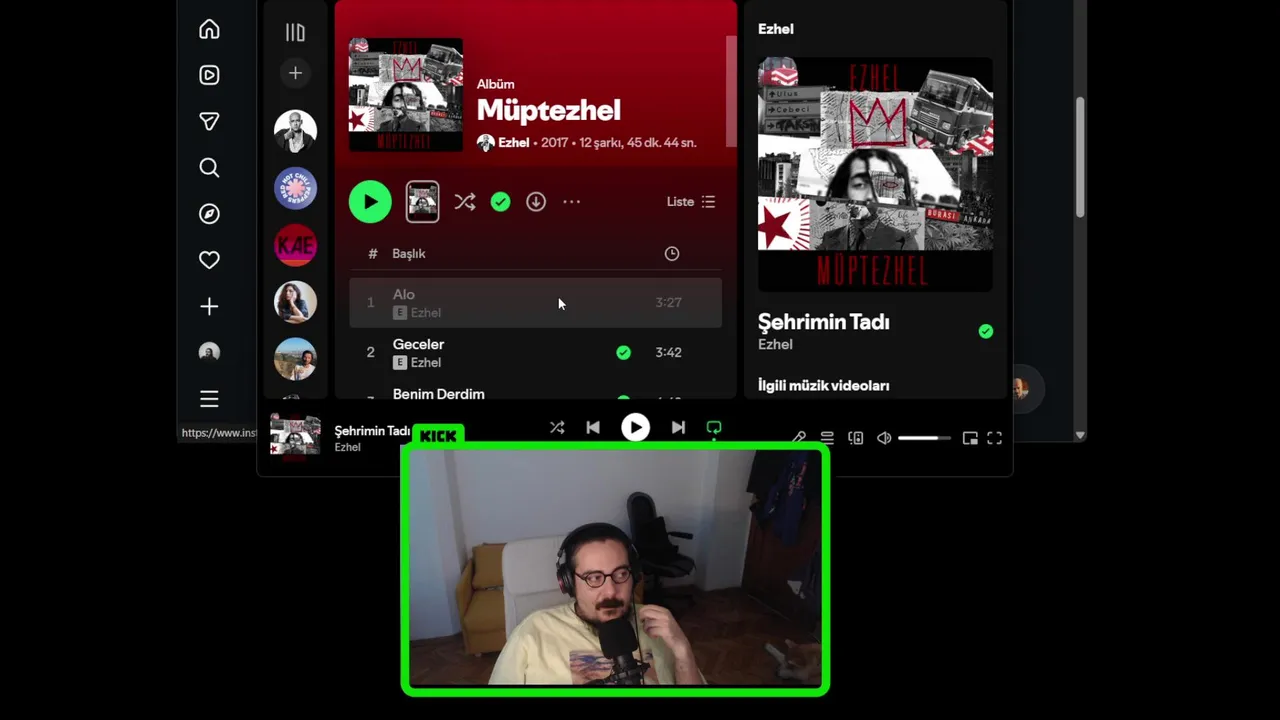Click the 3:42 duration of Geceler

tap(668, 352)
